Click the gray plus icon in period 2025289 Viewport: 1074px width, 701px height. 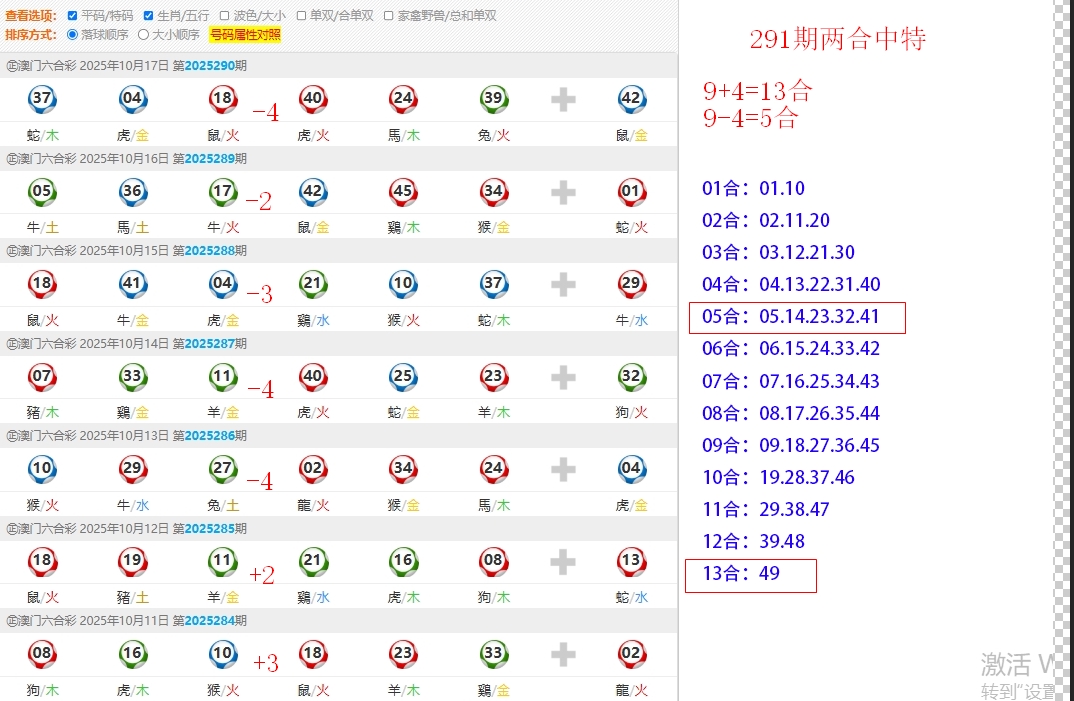pyautogui.click(x=563, y=192)
